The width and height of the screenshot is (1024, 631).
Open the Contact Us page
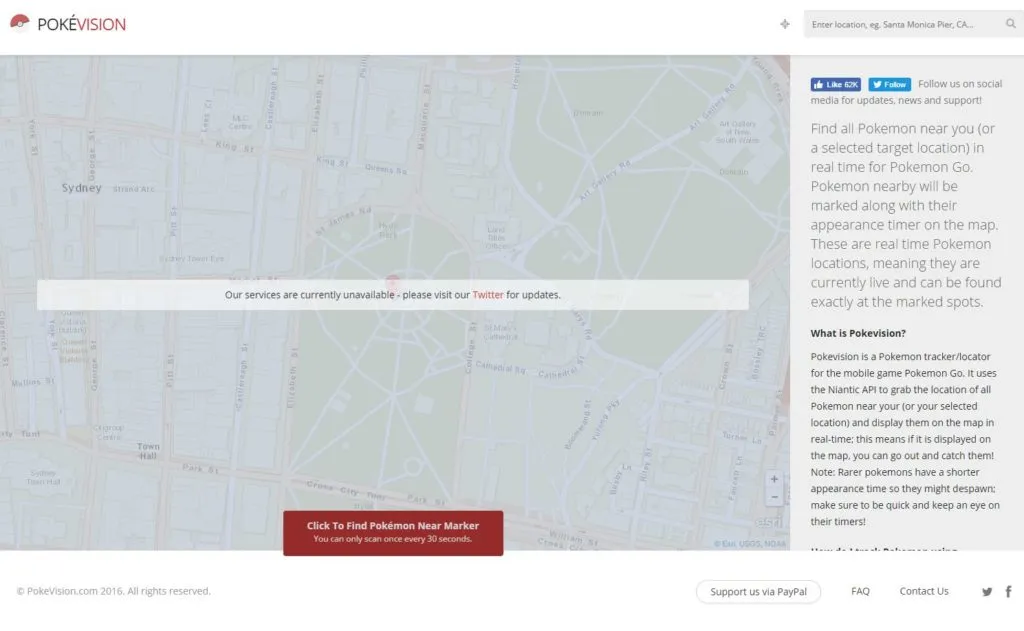pos(924,591)
